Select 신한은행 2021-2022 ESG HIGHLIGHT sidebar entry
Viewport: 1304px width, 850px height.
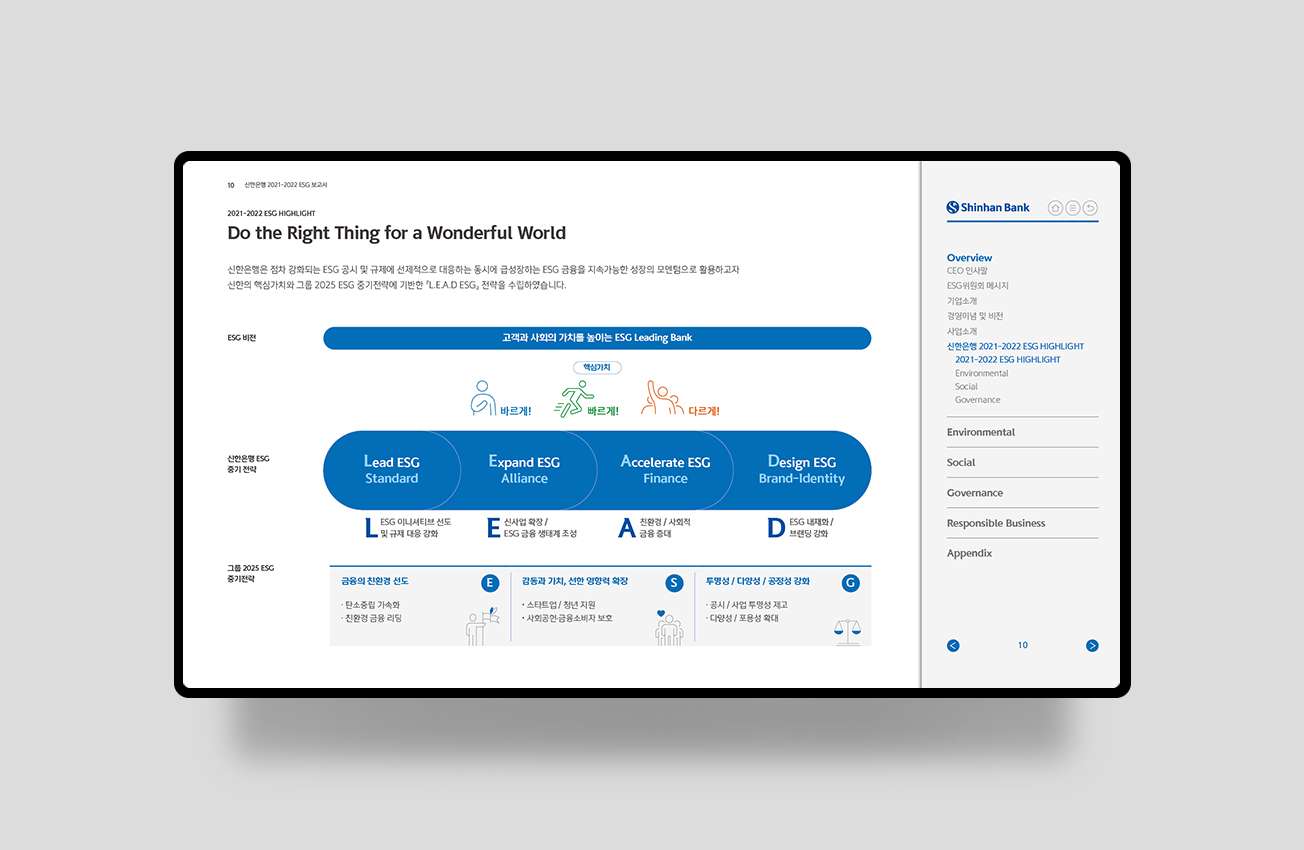(x=1015, y=346)
